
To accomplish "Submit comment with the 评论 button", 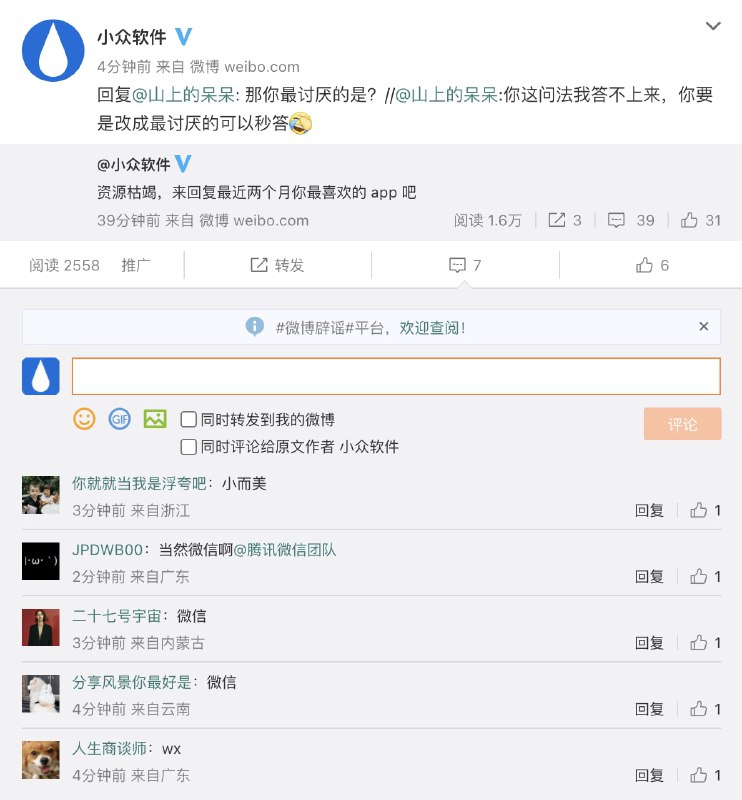I will [682, 424].
